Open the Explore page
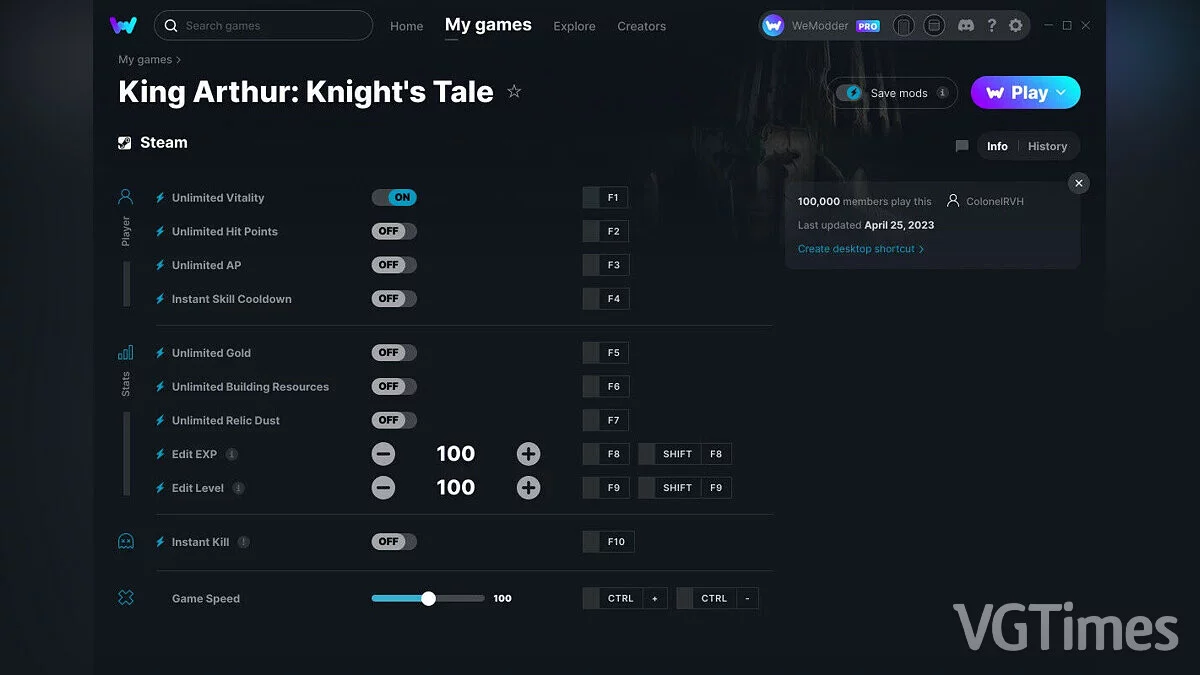This screenshot has width=1200, height=675. coord(574,27)
